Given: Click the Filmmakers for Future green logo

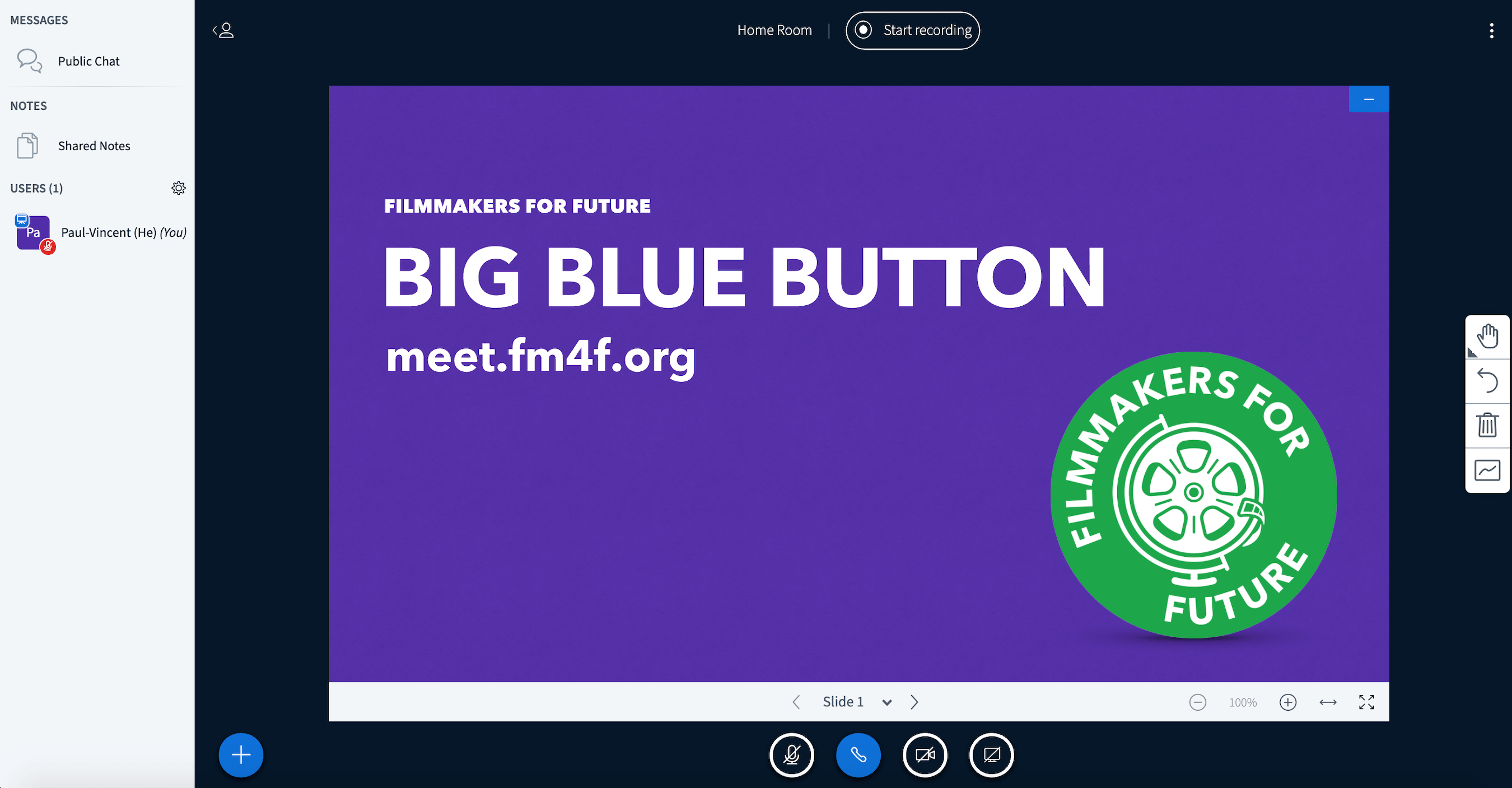Looking at the screenshot, I should point(1194,495).
